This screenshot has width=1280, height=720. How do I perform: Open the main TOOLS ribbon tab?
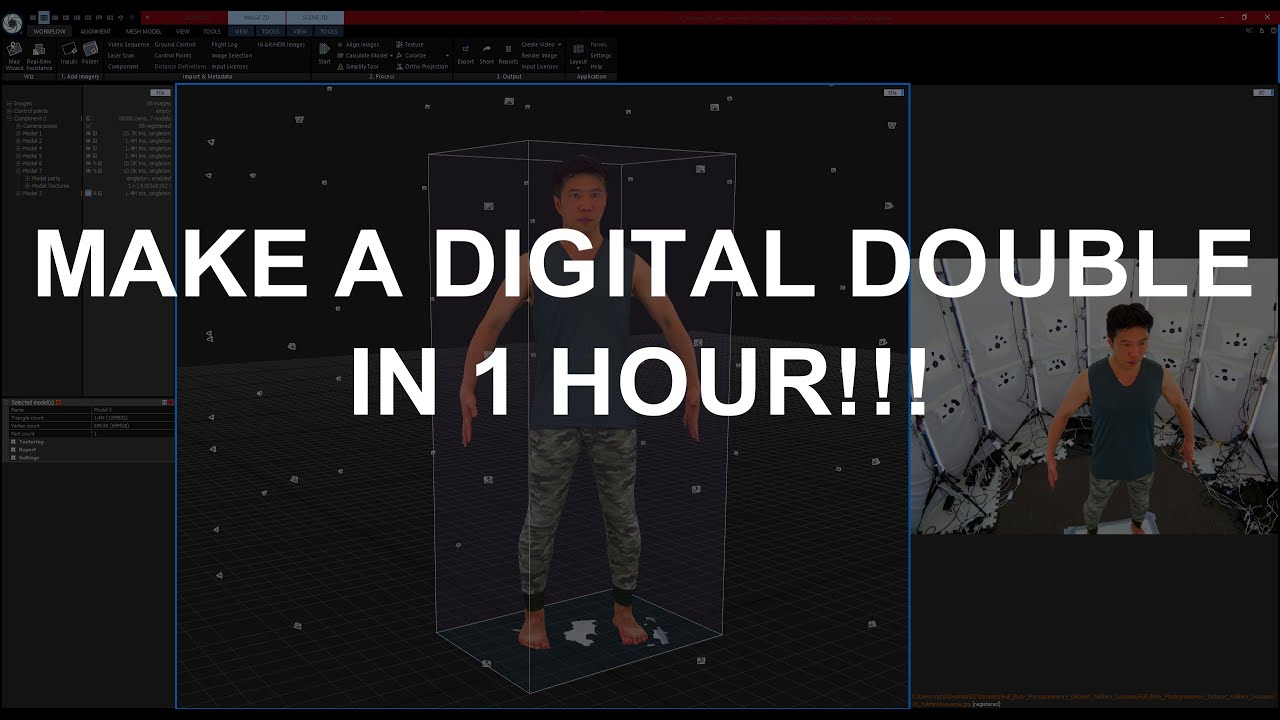212,31
